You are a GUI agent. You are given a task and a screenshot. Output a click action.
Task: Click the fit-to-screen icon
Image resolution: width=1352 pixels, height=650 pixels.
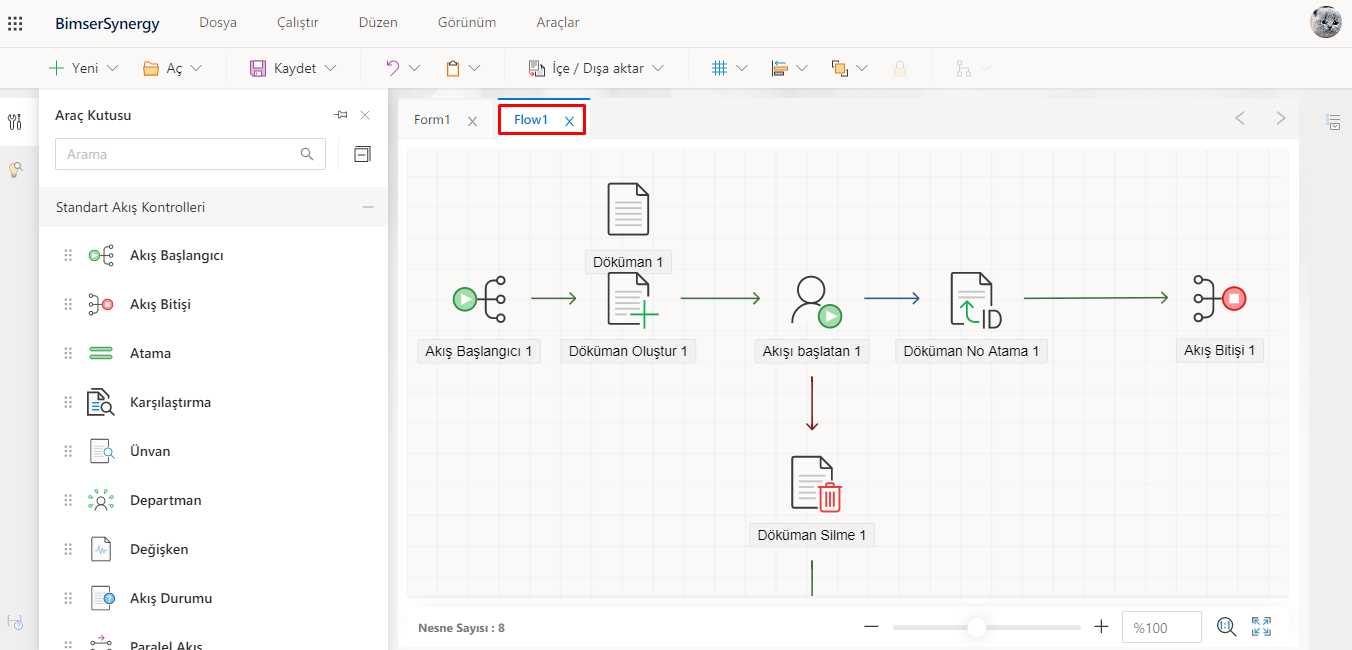[x=1261, y=627]
